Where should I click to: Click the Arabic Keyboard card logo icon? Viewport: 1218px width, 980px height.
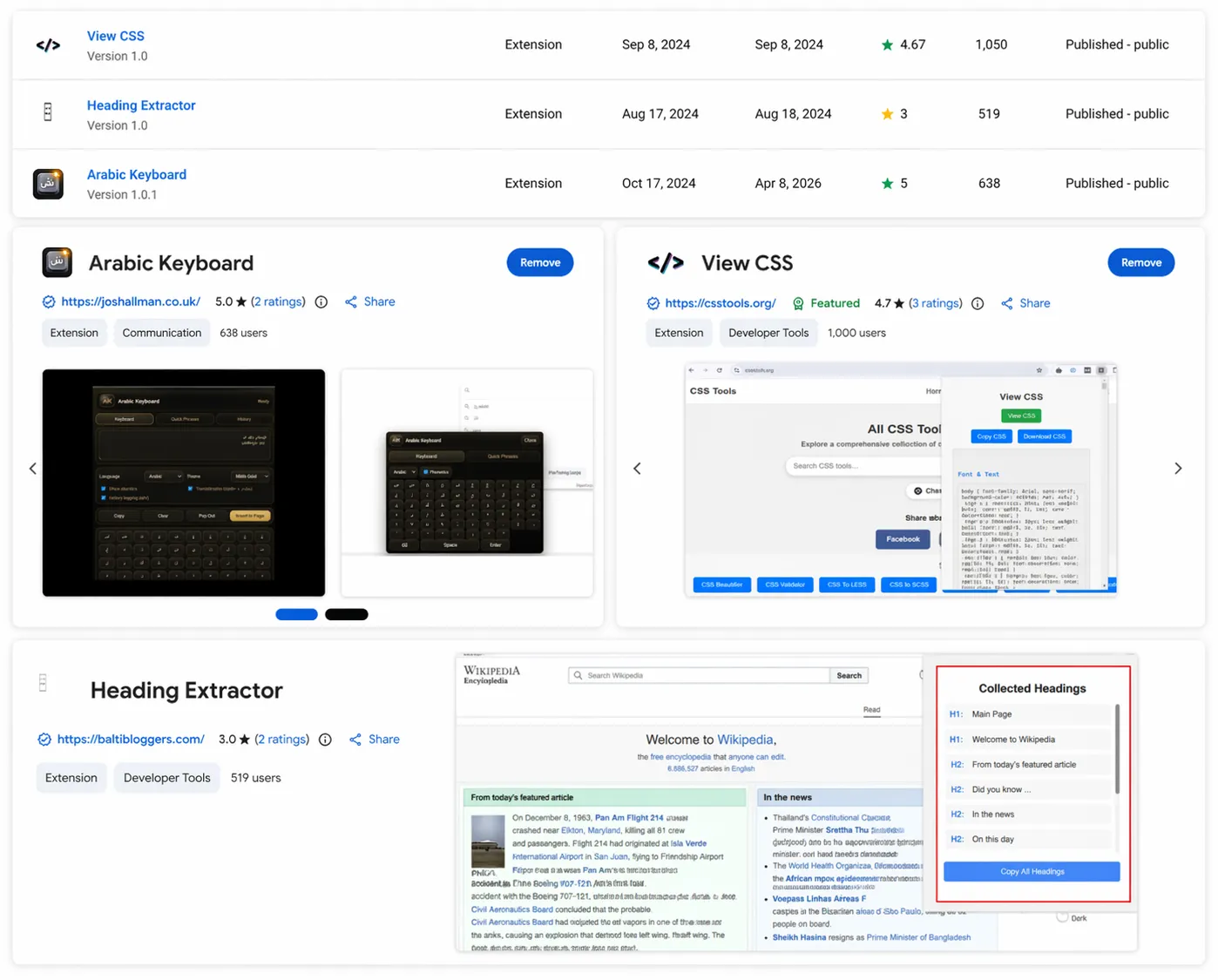pyautogui.click(x=58, y=262)
